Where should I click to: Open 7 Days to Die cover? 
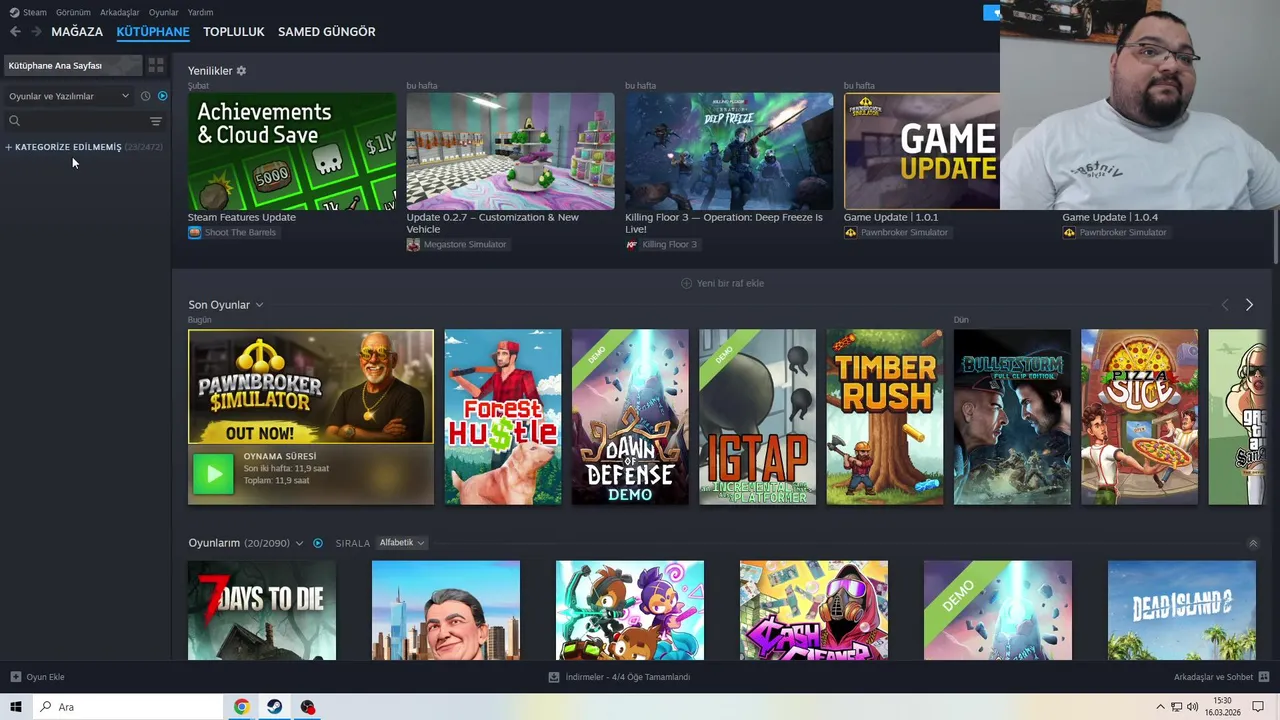pos(262,610)
